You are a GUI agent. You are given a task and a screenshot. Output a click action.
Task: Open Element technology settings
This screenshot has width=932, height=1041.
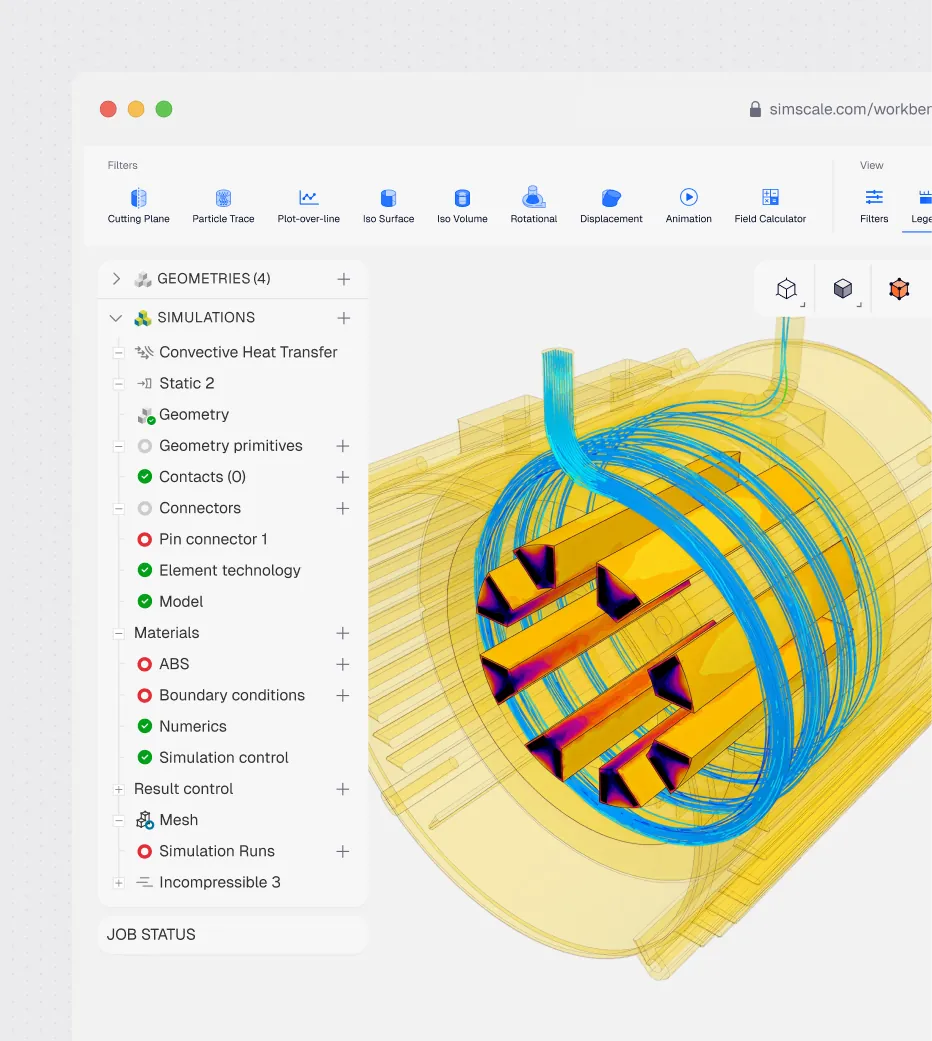tap(230, 570)
